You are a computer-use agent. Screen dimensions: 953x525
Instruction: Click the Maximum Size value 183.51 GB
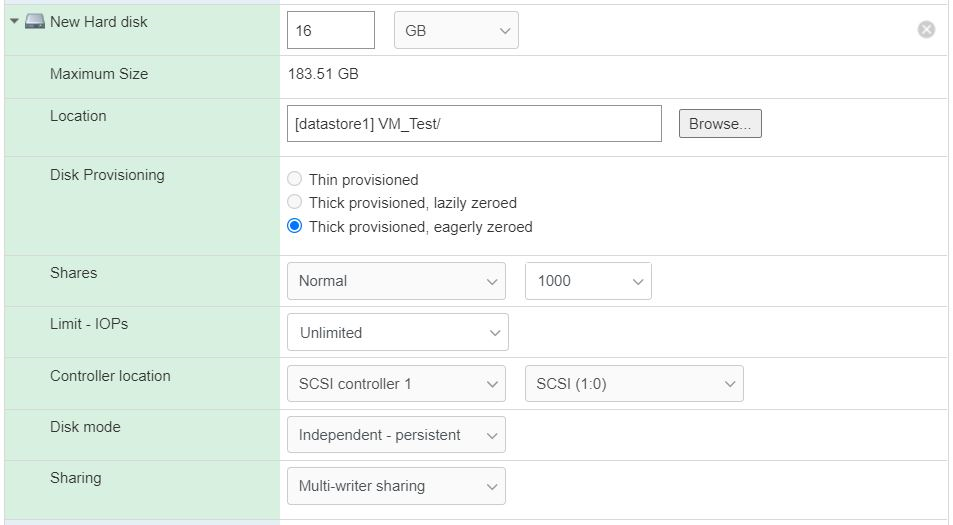click(323, 75)
